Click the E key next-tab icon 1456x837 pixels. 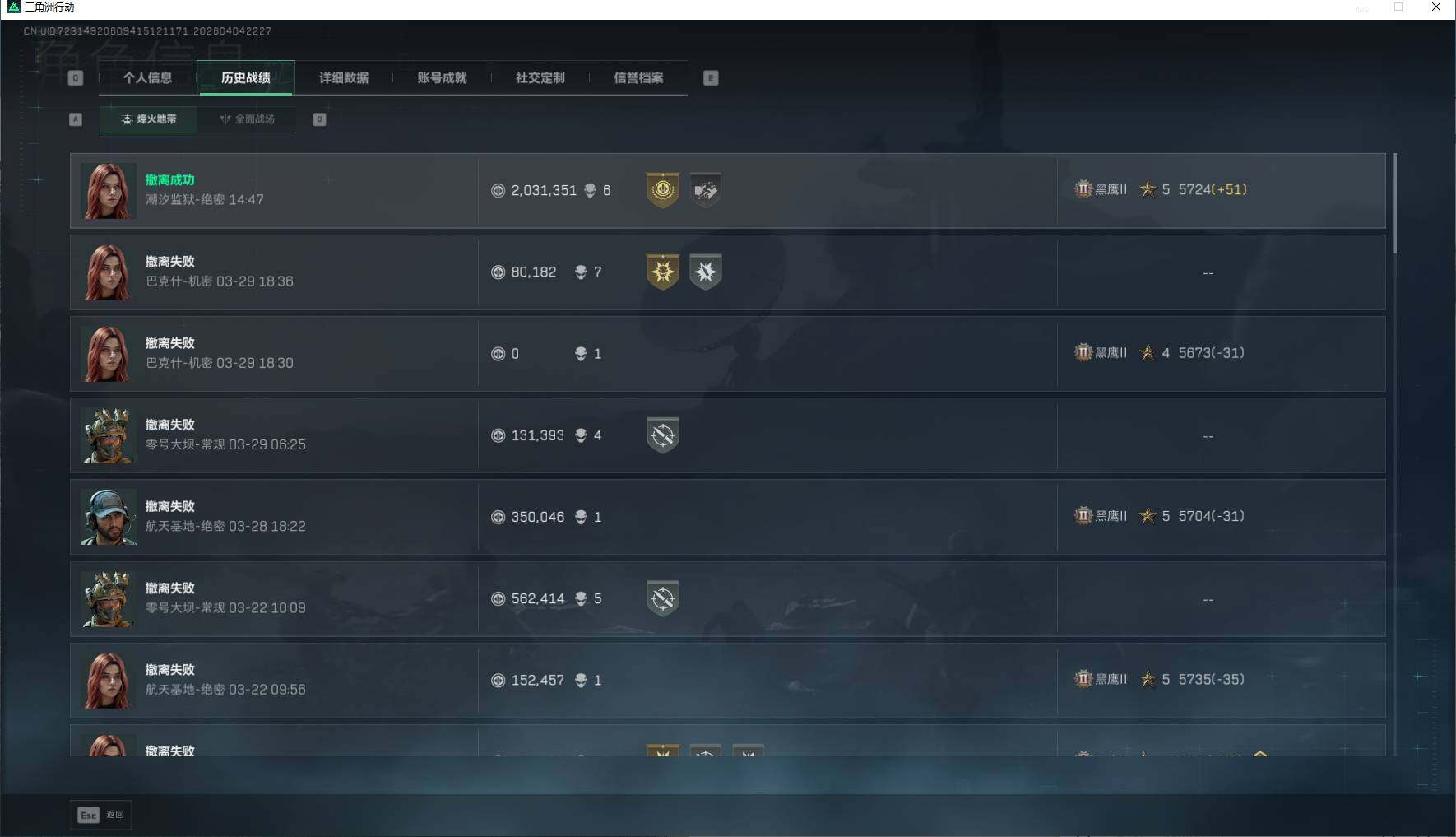coord(711,78)
